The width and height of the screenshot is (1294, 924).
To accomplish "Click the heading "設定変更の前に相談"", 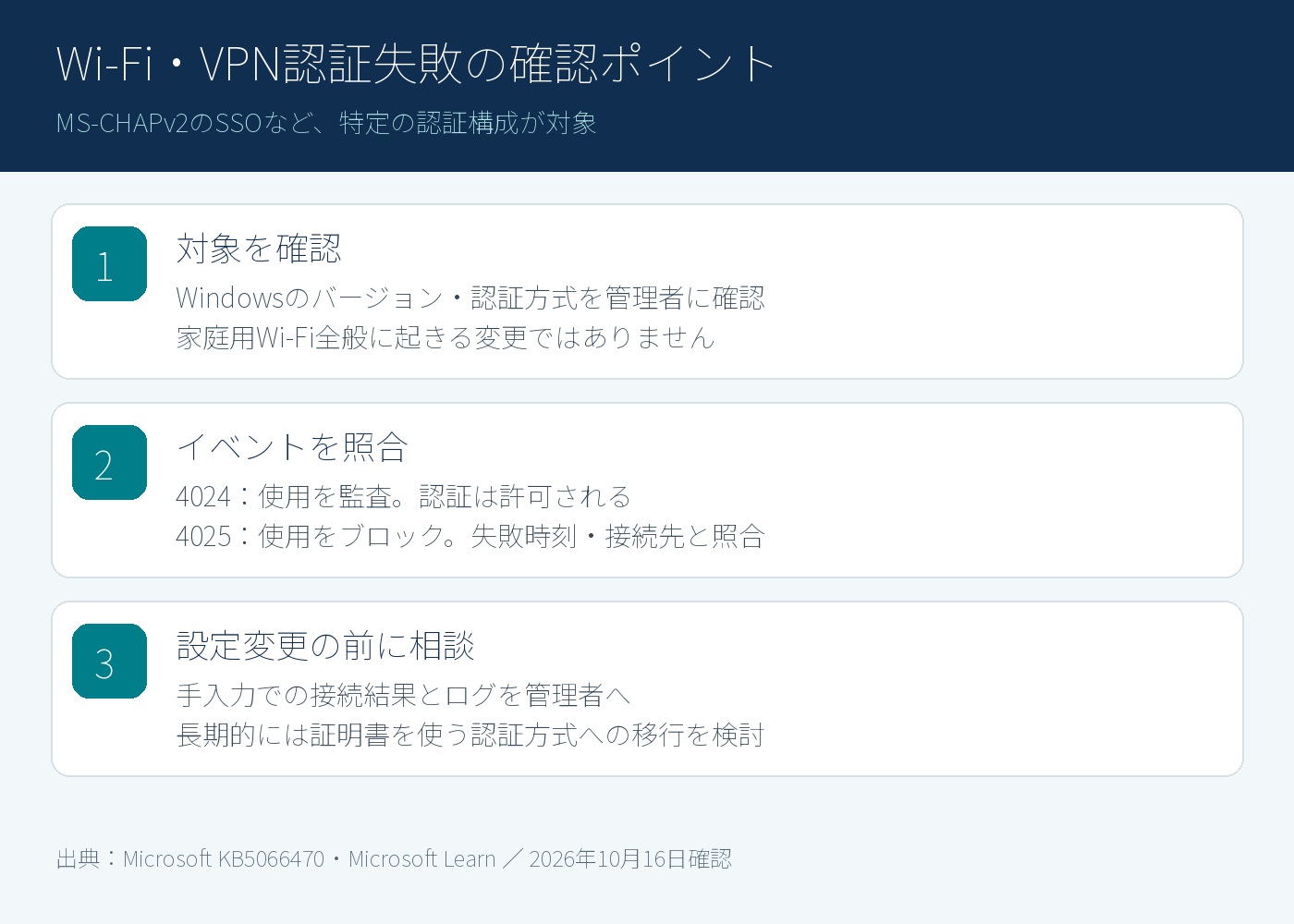I will (325, 646).
